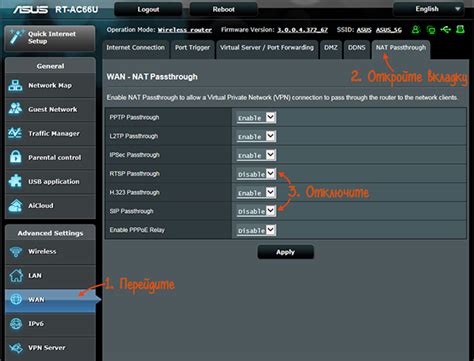Click the Guest Network people icon
474x361 pixels.
click(15, 109)
